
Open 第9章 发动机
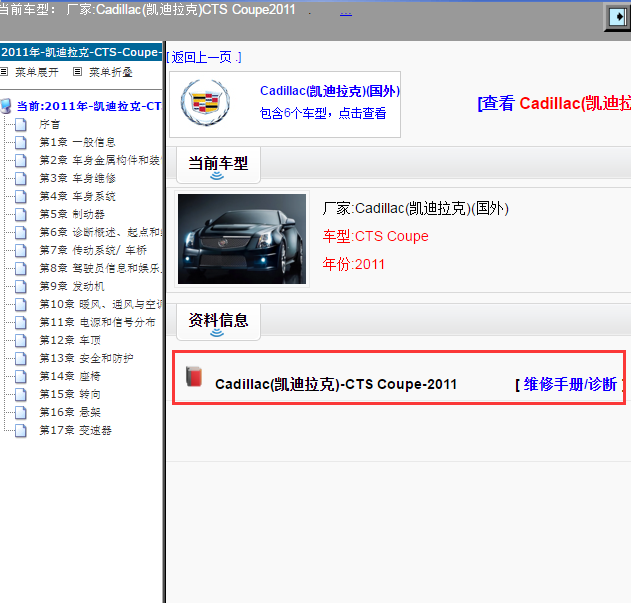(x=72, y=286)
